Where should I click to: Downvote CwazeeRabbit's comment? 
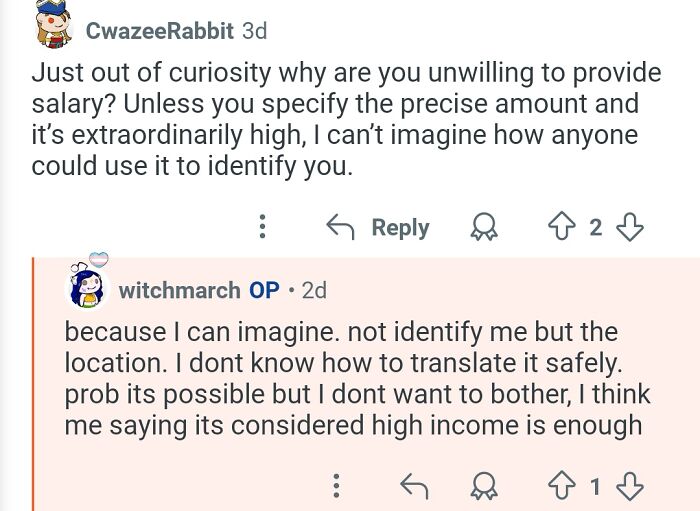pos(630,227)
